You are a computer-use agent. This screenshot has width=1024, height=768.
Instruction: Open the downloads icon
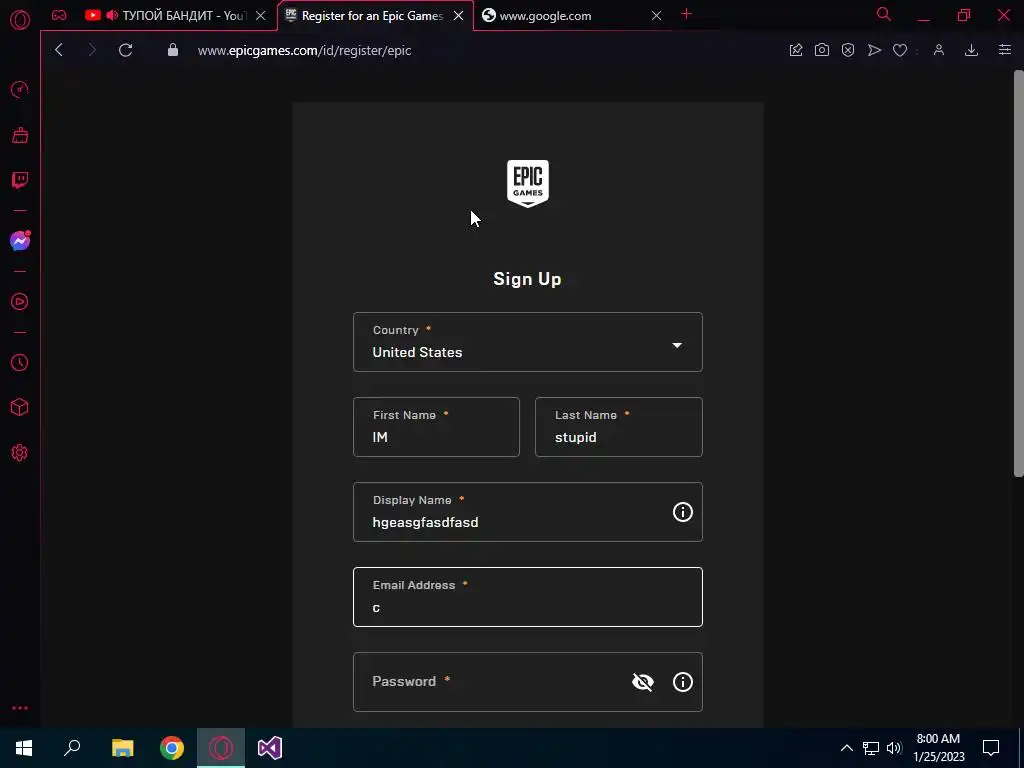[971, 50]
